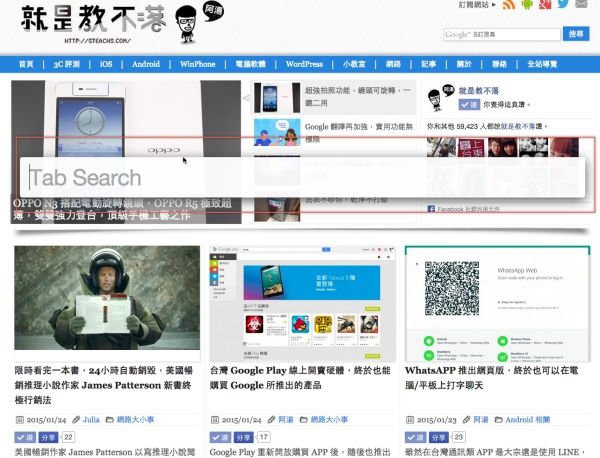Open 網路大小事 category under James Patterson article
This screenshot has height=458, width=600.
135,420
